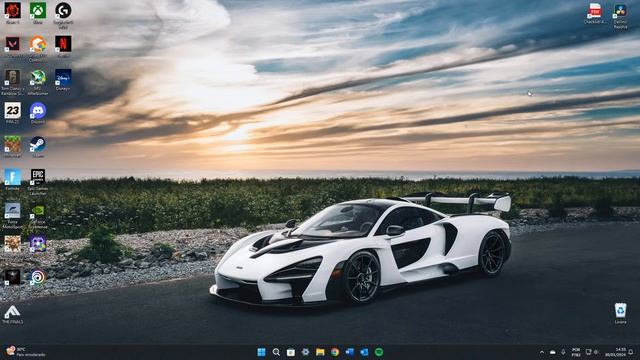The image size is (640, 360).
Task: Open the DaVinci Resolve shortcut
Action: [x=620, y=15]
